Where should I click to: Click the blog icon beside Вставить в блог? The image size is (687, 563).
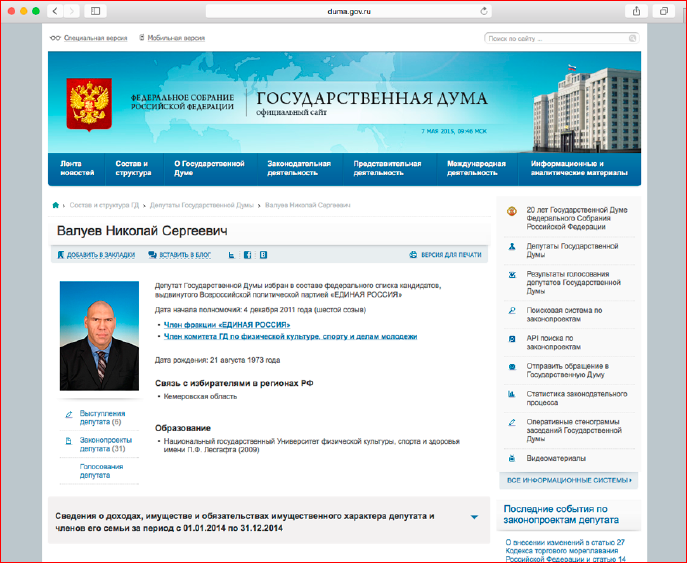tap(152, 255)
